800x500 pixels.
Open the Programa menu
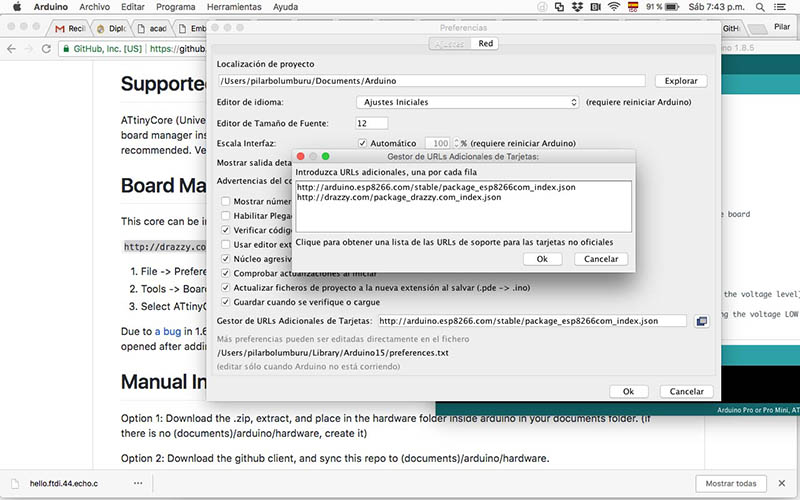[176, 7]
